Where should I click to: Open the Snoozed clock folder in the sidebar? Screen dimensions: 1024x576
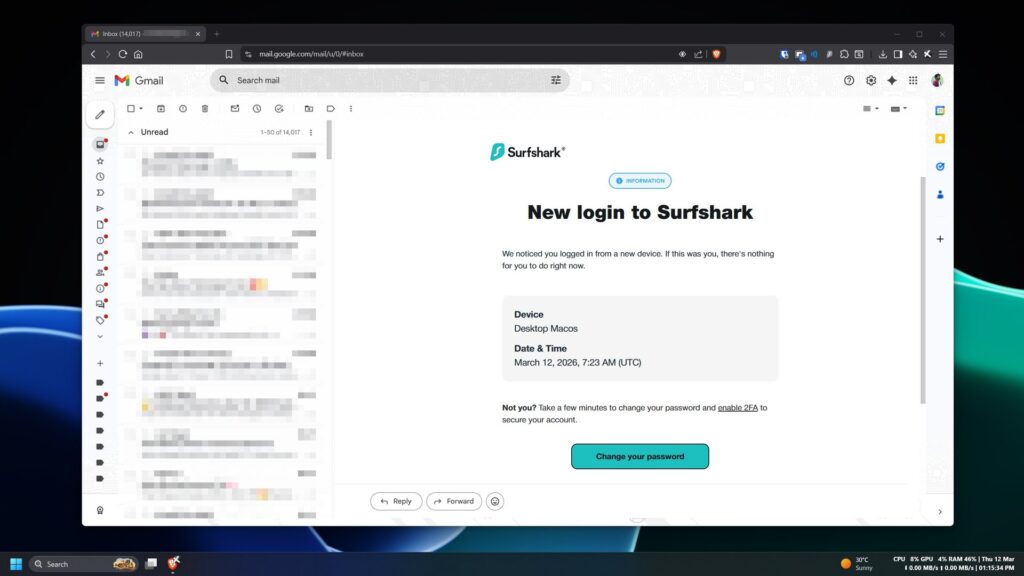click(100, 177)
